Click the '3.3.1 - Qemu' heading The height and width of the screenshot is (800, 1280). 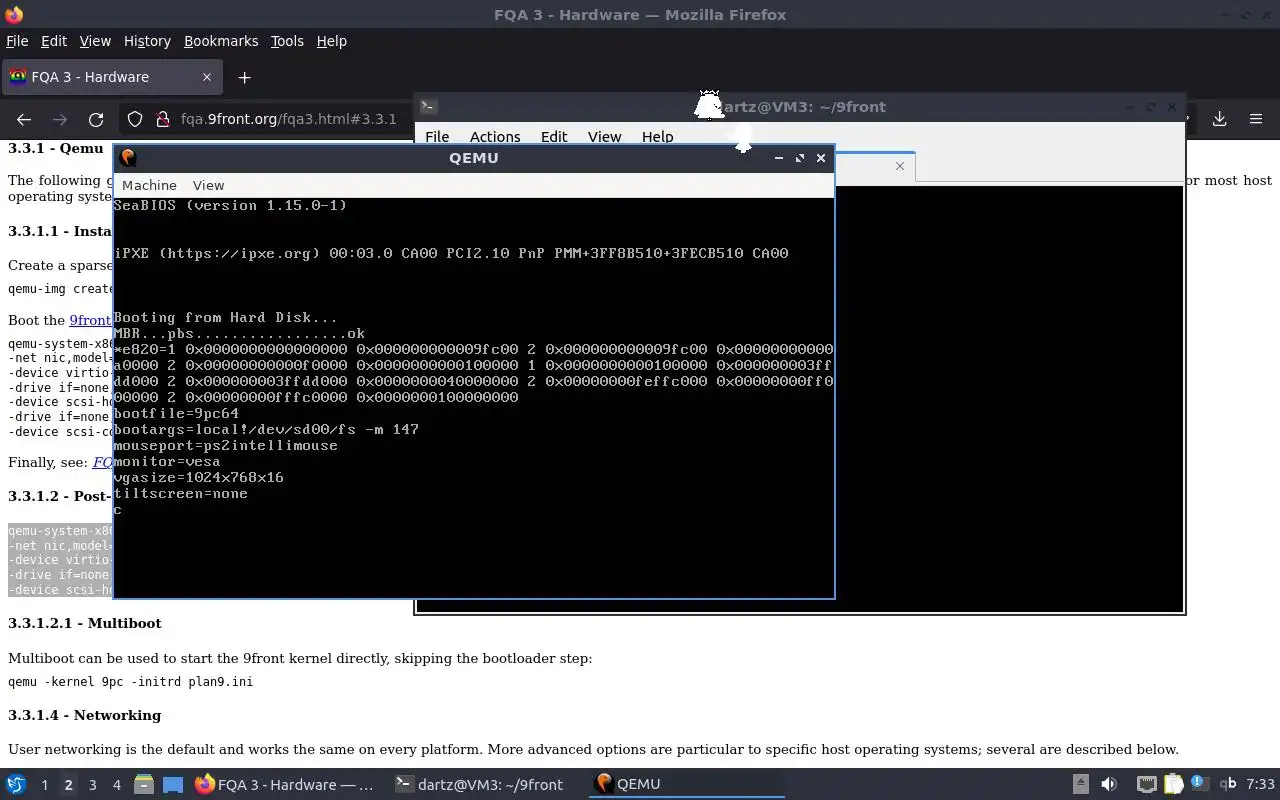56,148
